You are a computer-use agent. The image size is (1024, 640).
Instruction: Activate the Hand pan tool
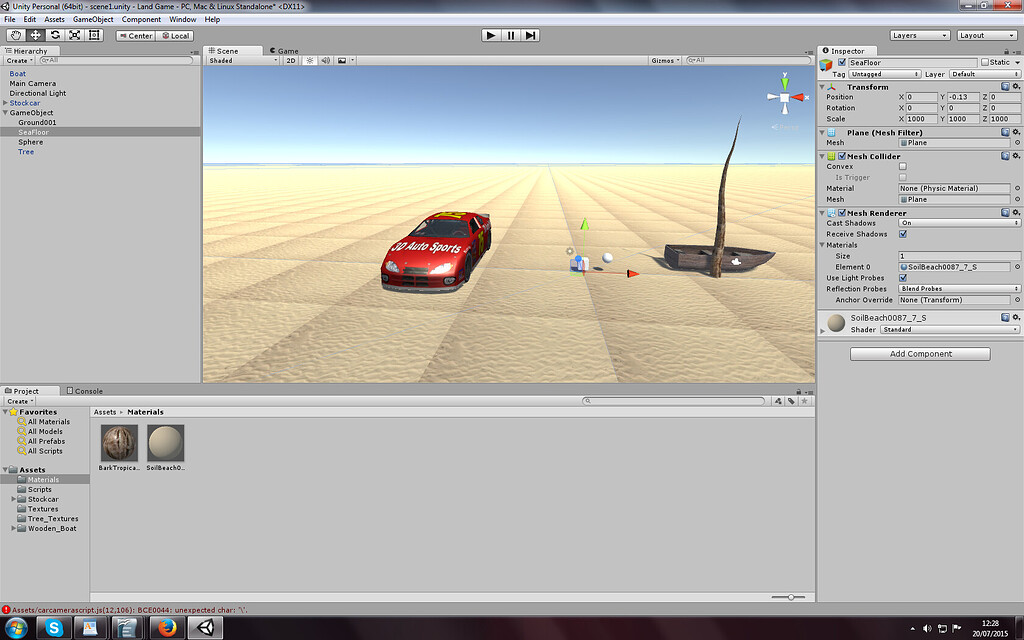[x=15, y=35]
